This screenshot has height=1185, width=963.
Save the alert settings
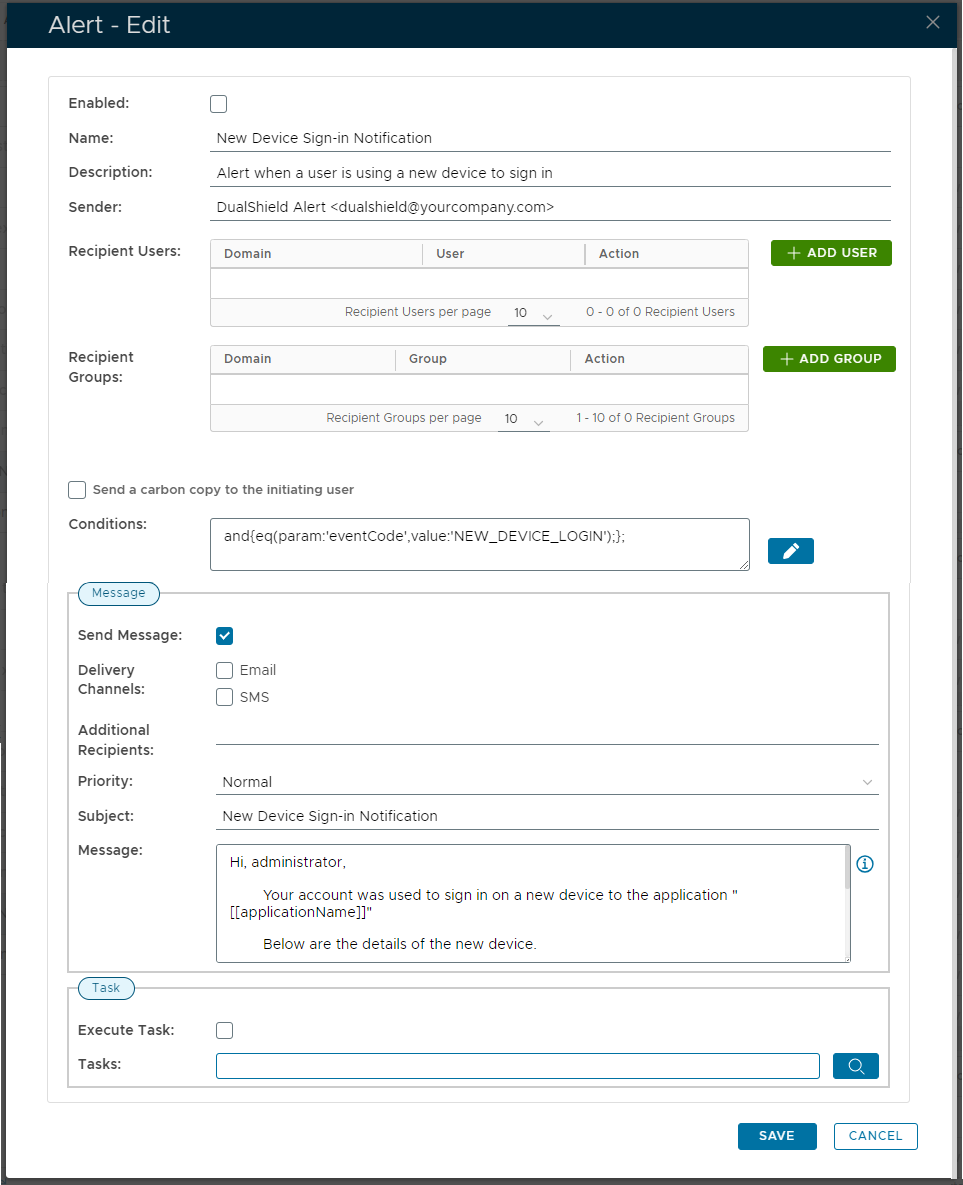click(776, 1136)
